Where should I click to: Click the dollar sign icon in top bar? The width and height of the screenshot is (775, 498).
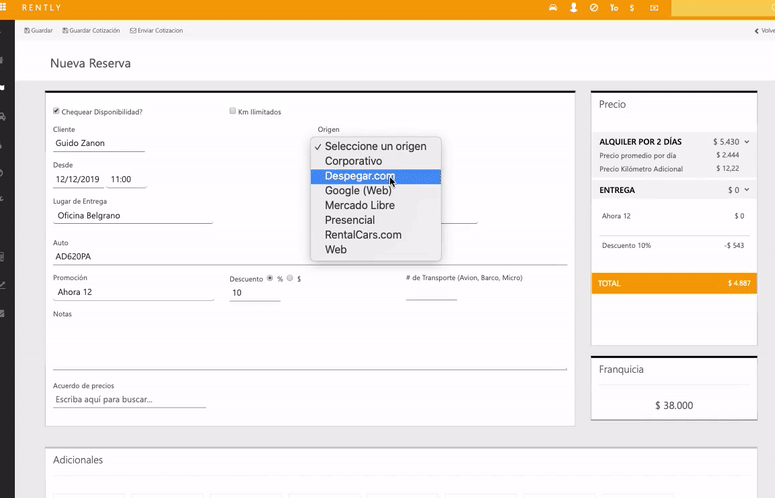[632, 8]
